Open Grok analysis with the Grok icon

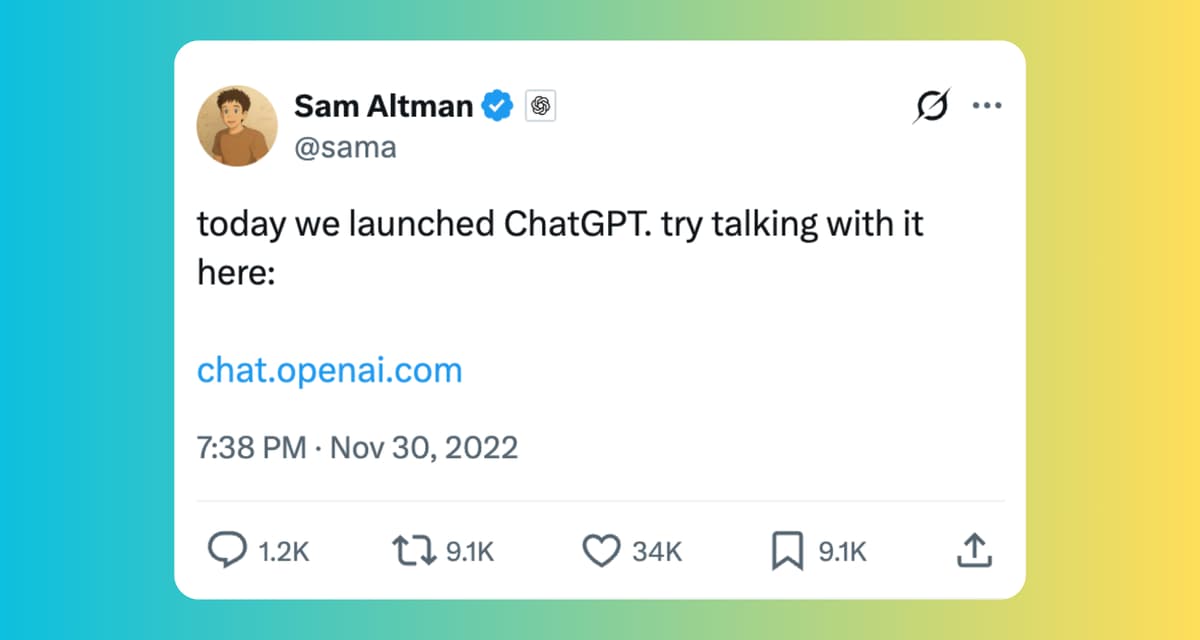pyautogui.click(x=931, y=105)
